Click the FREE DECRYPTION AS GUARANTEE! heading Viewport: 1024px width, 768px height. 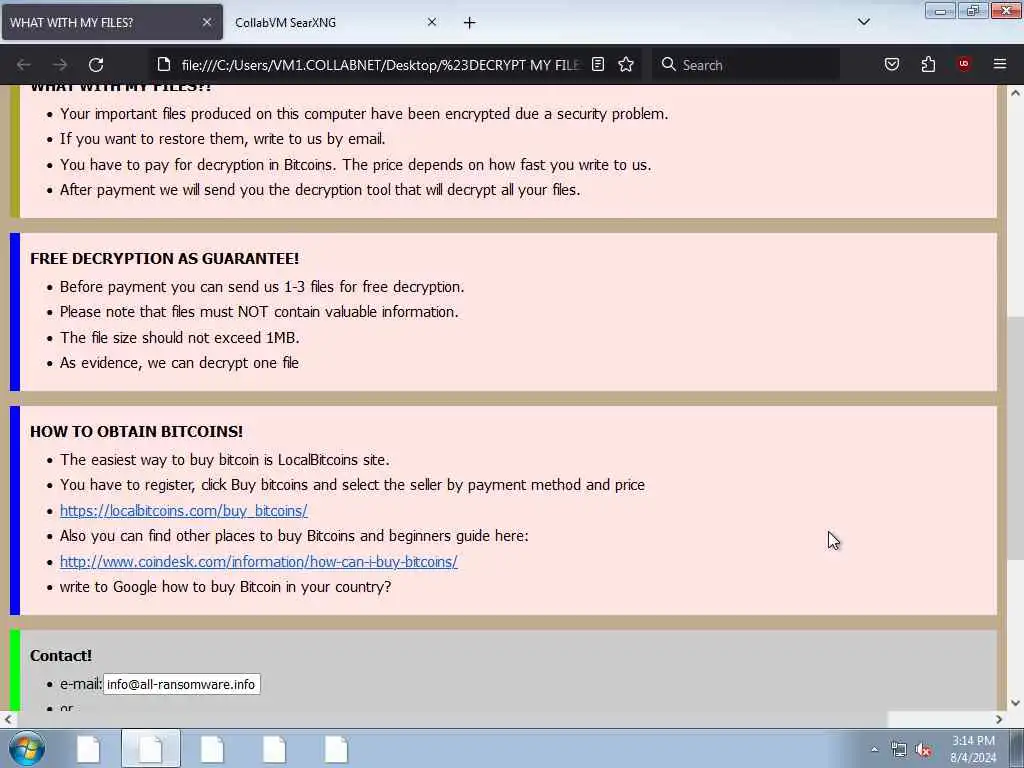165,259
